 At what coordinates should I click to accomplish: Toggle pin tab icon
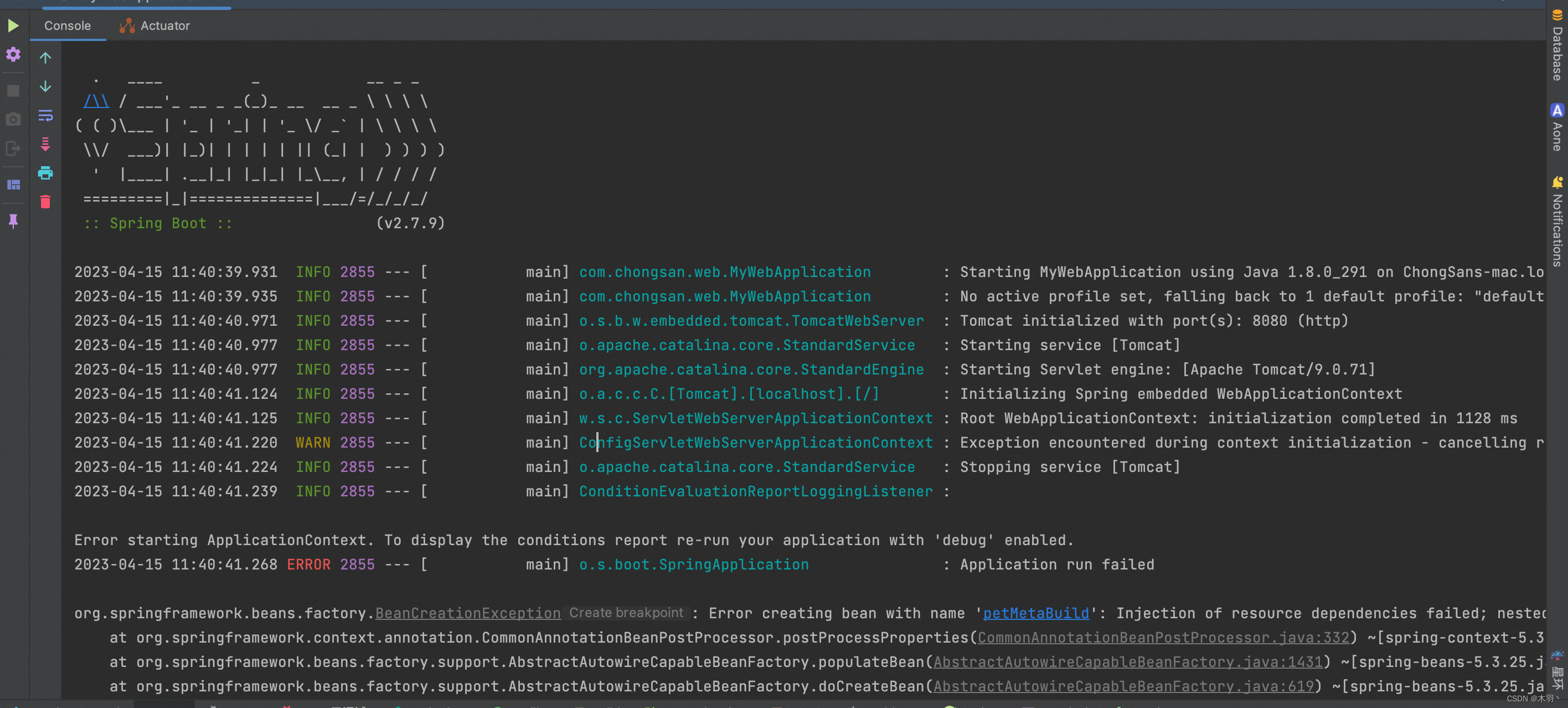13,220
